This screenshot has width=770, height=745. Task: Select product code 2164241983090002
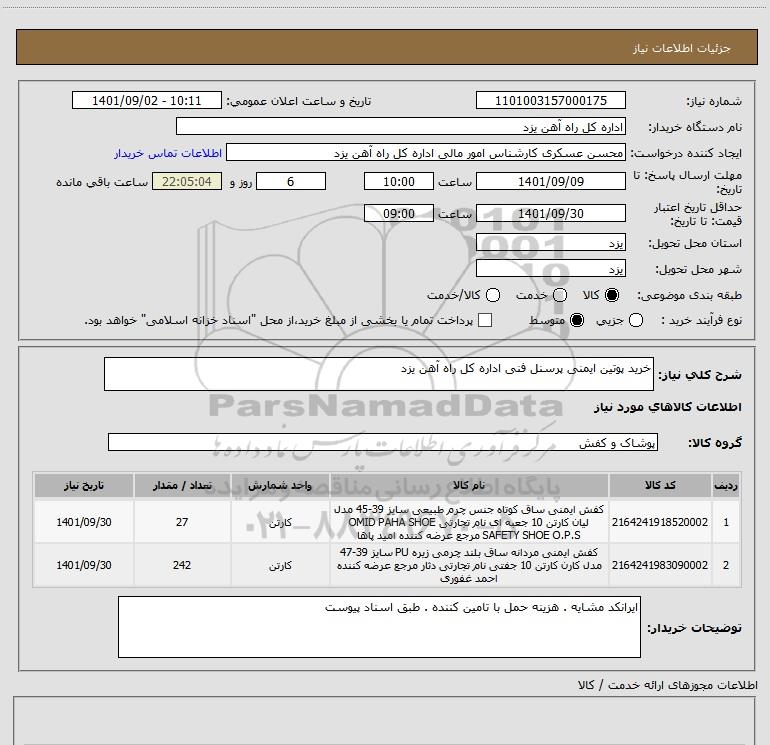click(x=660, y=565)
